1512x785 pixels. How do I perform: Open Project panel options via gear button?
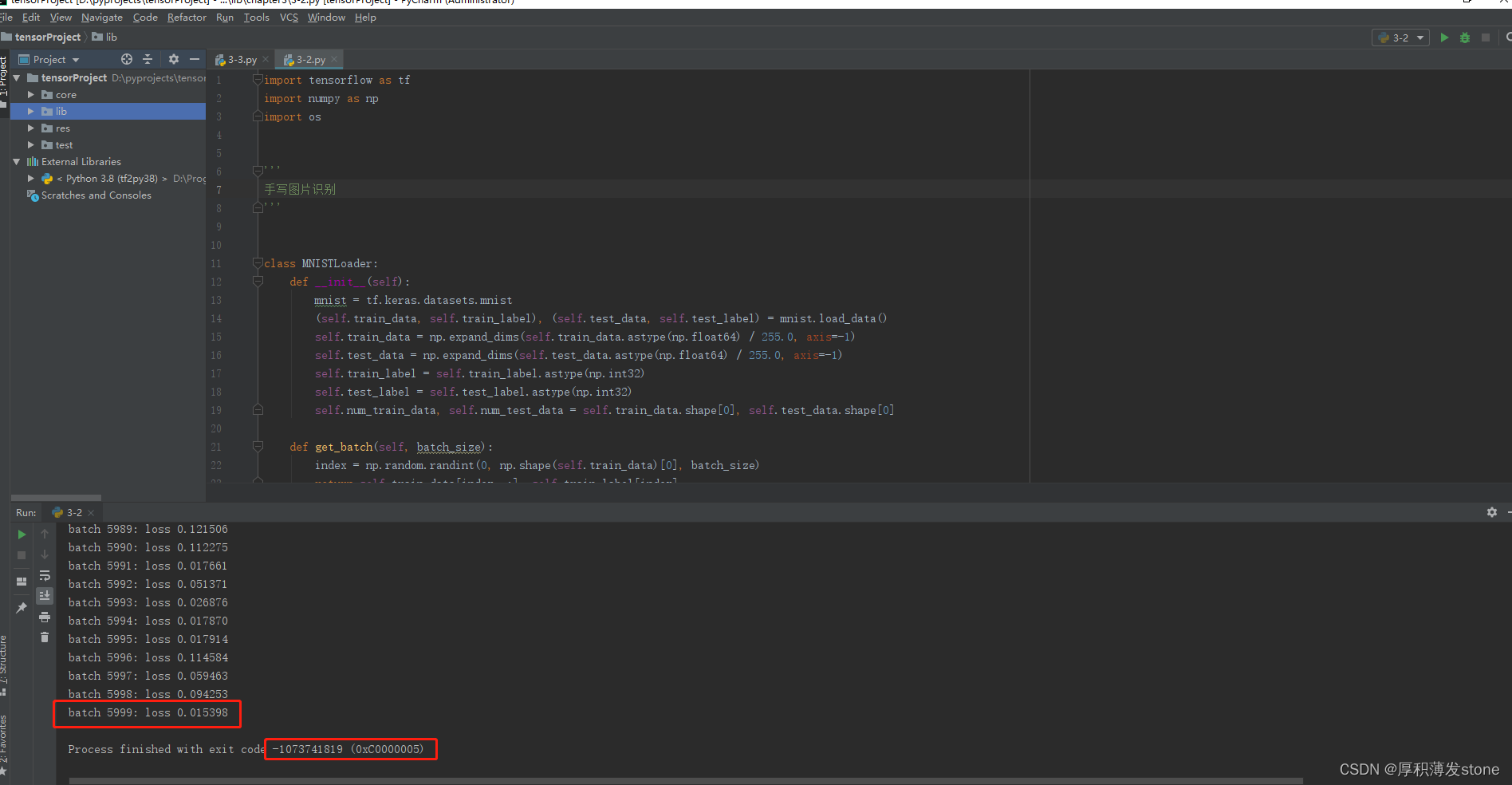coord(174,59)
